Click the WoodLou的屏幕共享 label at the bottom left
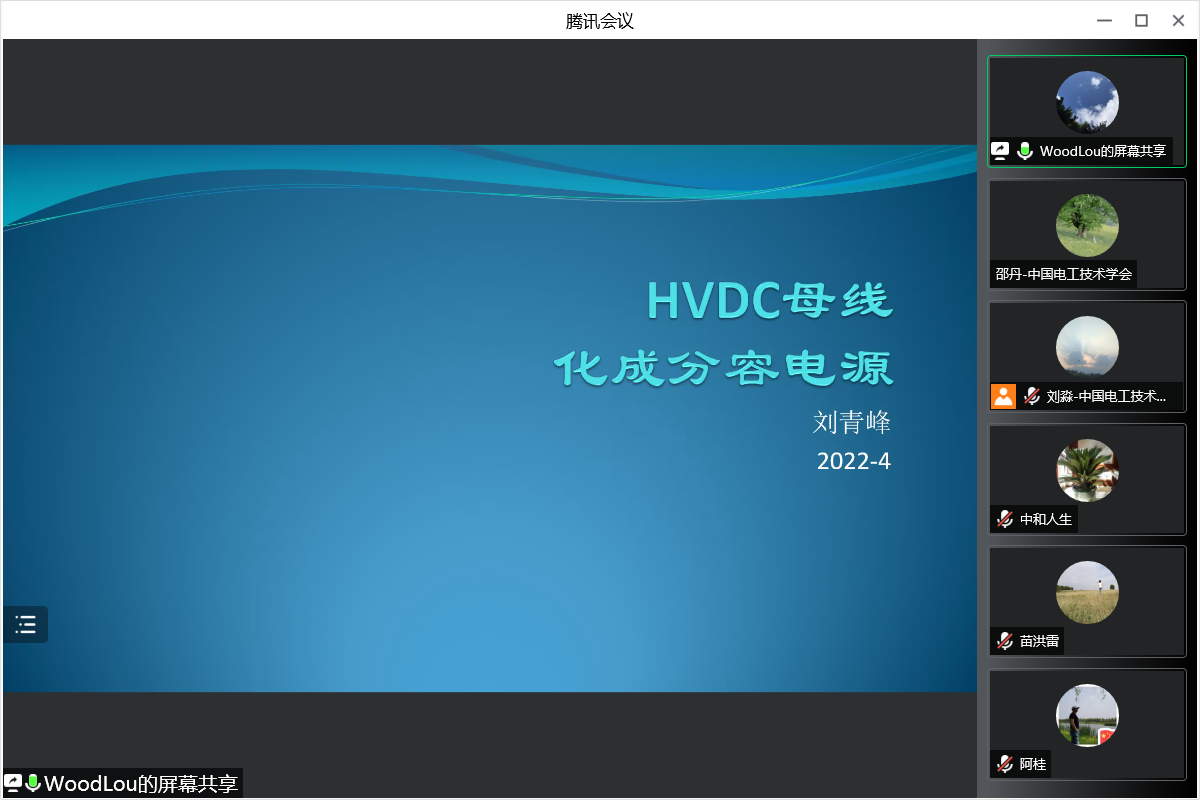The image size is (1200, 800). pos(141,783)
